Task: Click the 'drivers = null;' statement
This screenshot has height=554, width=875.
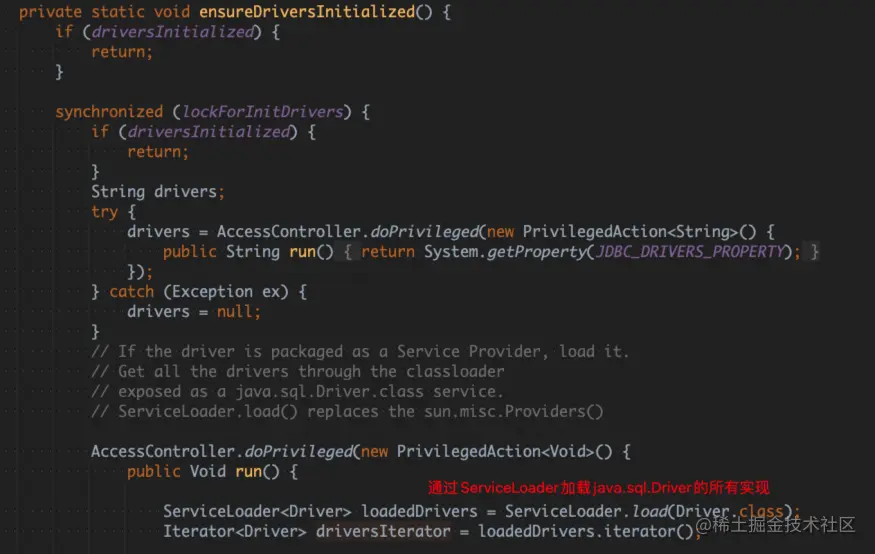Action: click(194, 311)
